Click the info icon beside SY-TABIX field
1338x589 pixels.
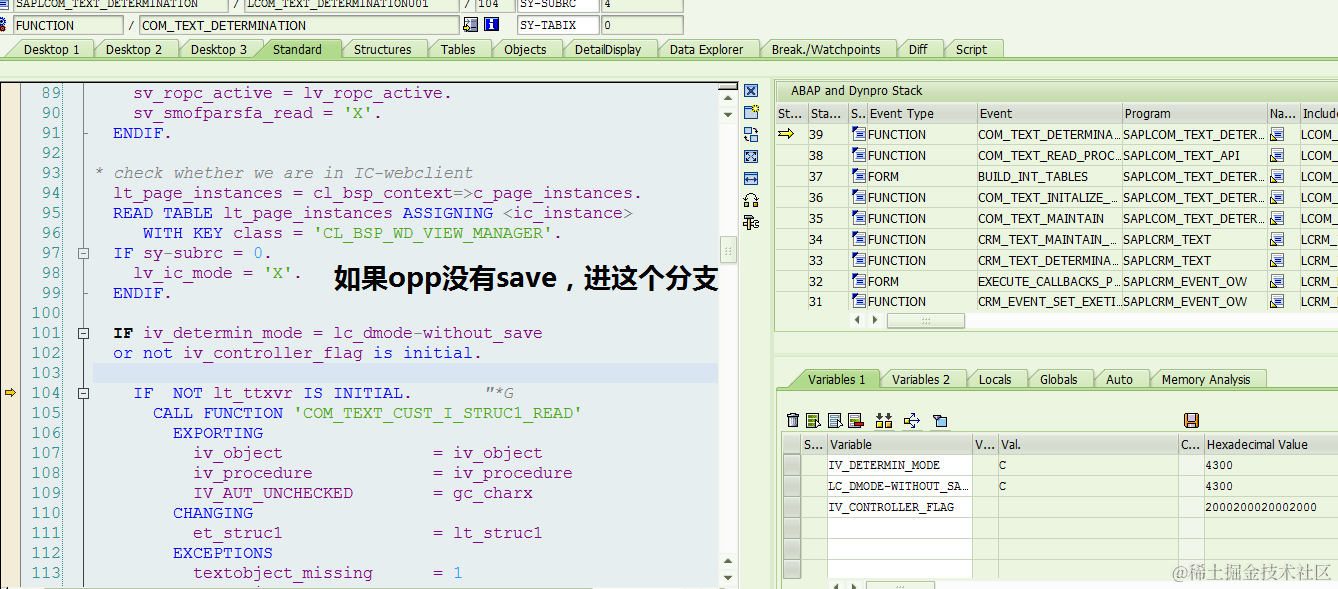click(x=491, y=24)
